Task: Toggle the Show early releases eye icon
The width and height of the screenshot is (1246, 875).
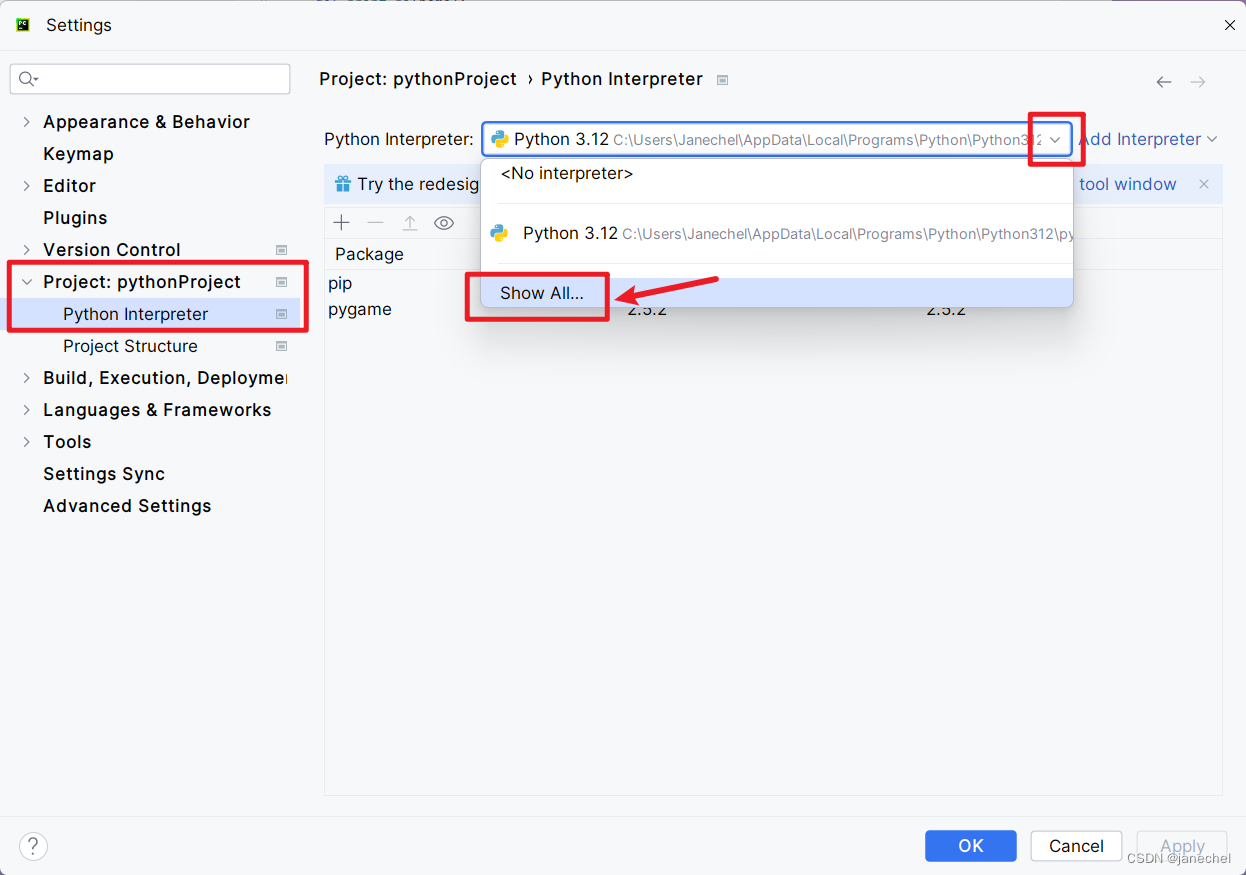Action: pyautogui.click(x=444, y=223)
